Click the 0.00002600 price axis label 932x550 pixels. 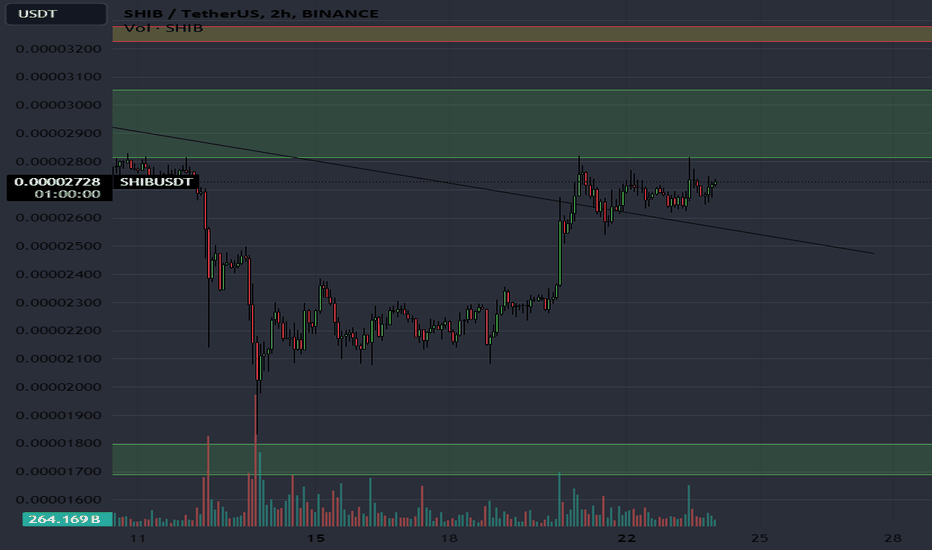[58, 218]
